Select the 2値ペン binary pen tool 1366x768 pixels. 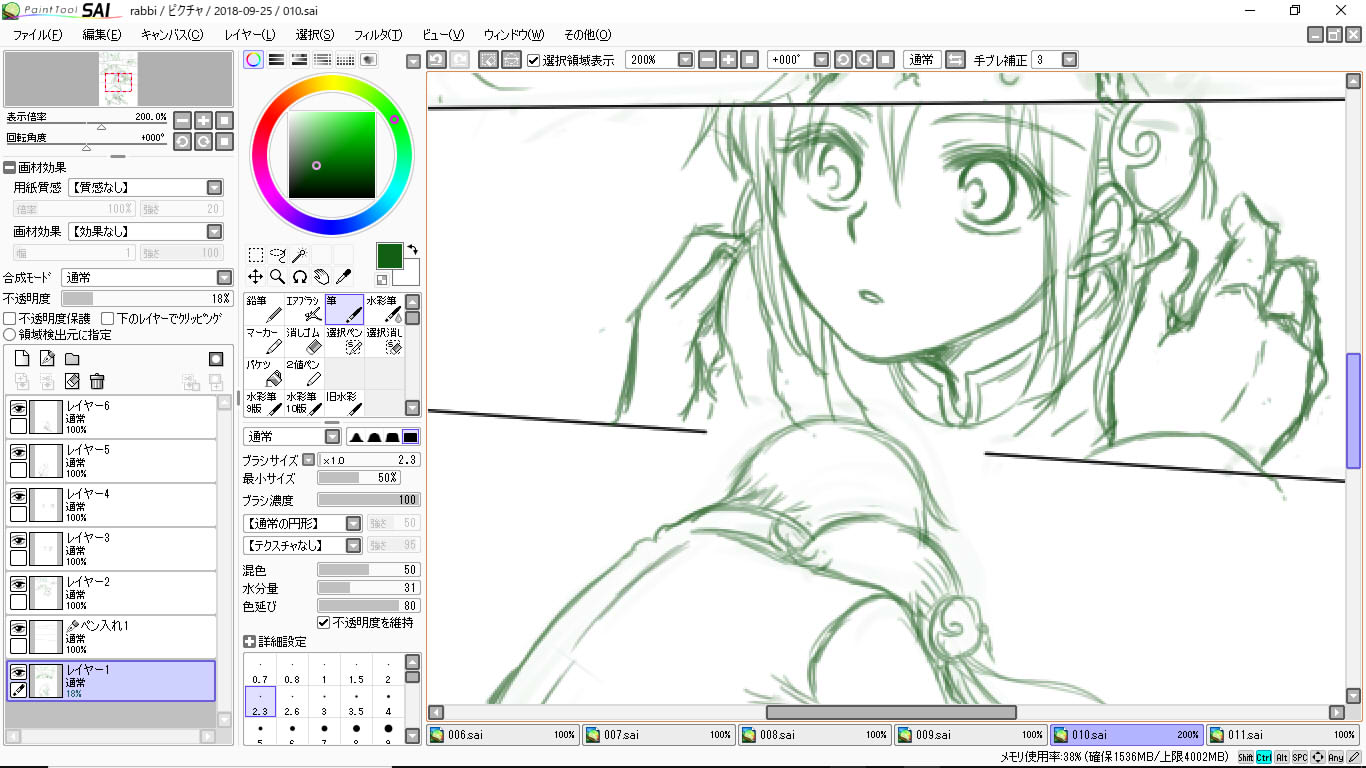tap(304, 373)
